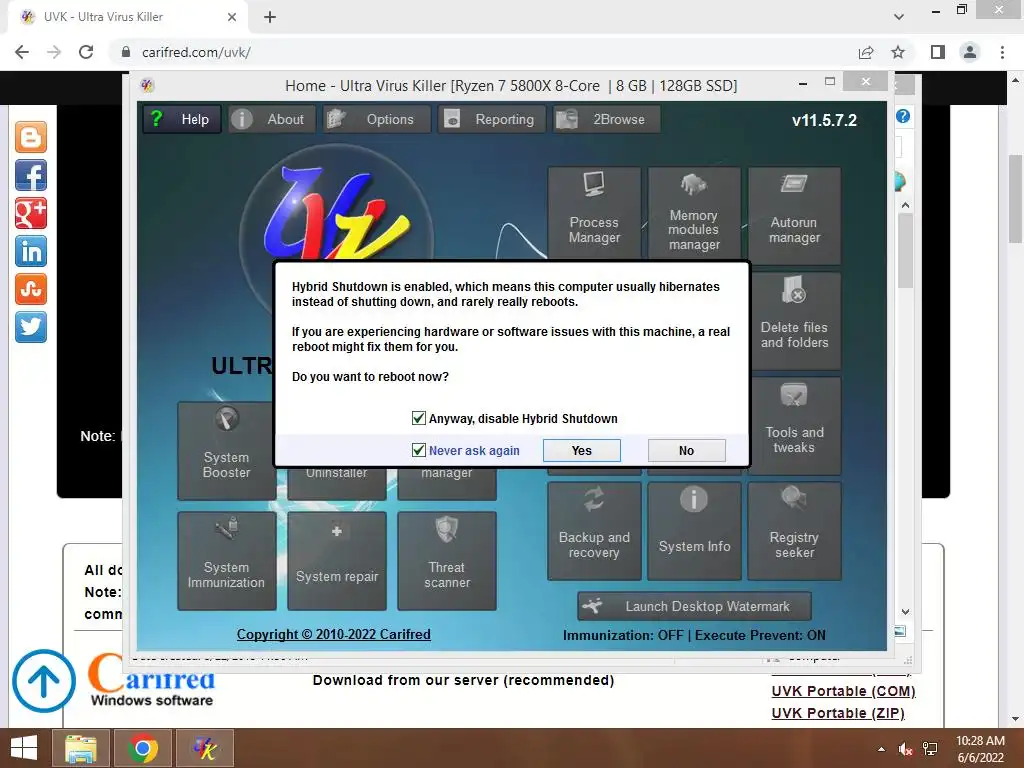Image resolution: width=1024 pixels, height=768 pixels.
Task: Click the Facebook share icon
Action: pyautogui.click(x=31, y=175)
